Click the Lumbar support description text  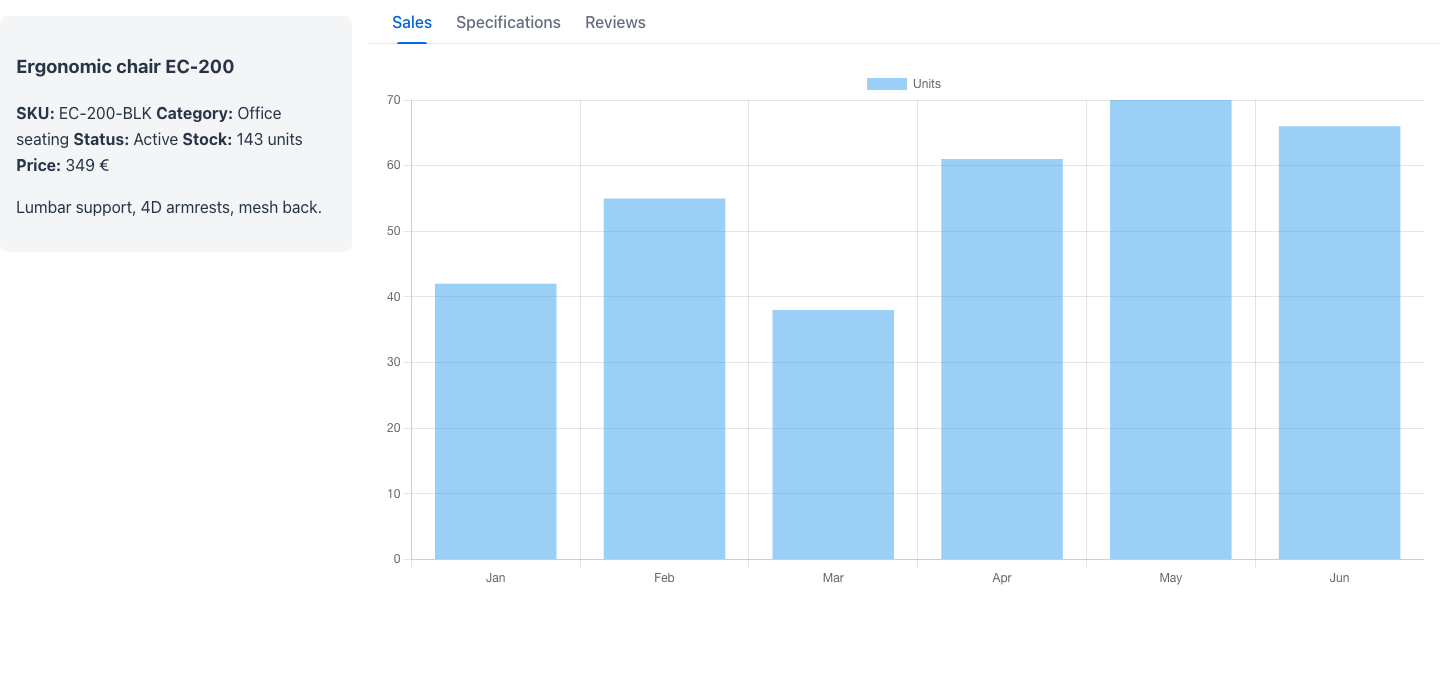[x=169, y=208]
